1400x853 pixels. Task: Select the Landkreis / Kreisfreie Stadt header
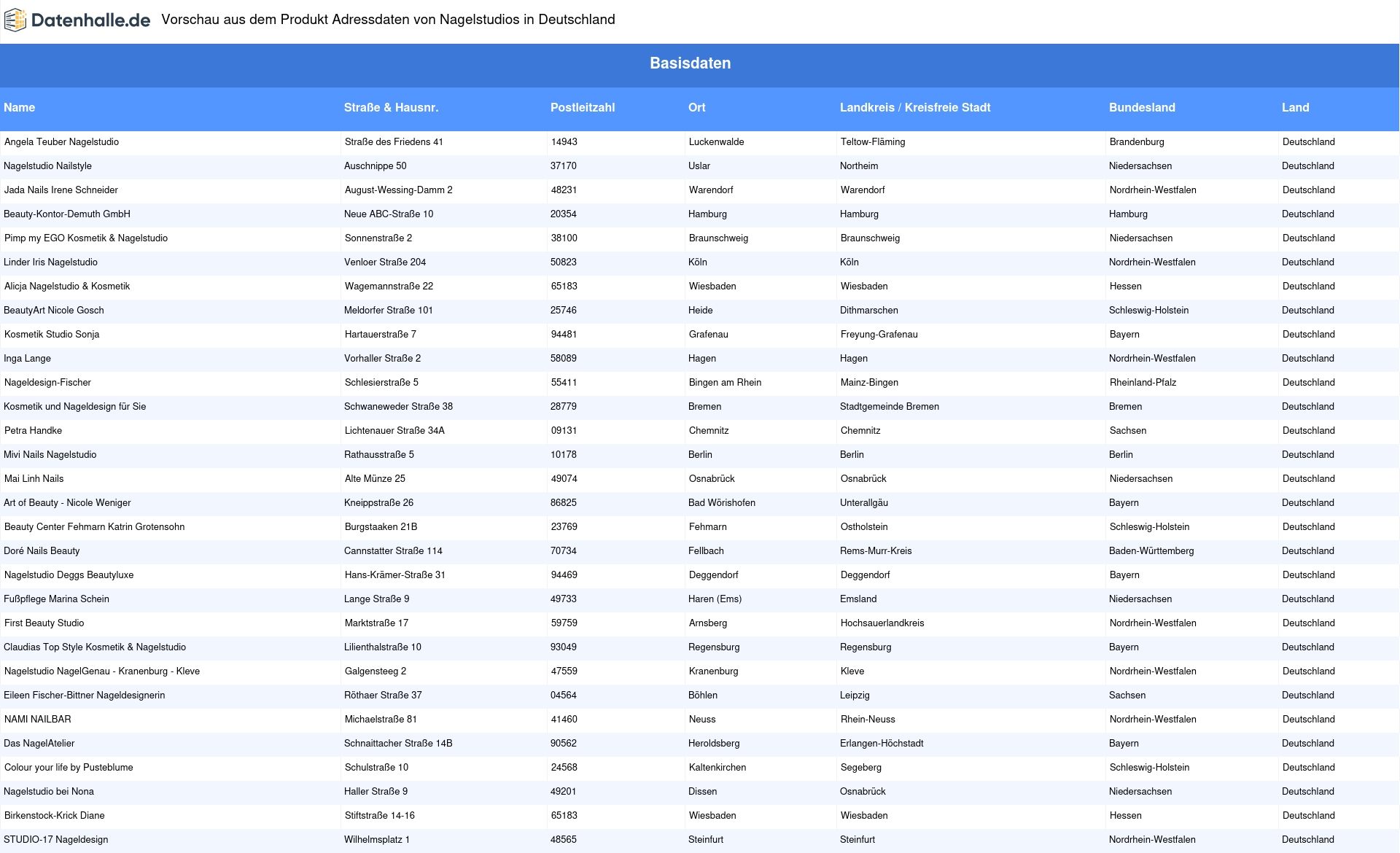click(x=915, y=107)
